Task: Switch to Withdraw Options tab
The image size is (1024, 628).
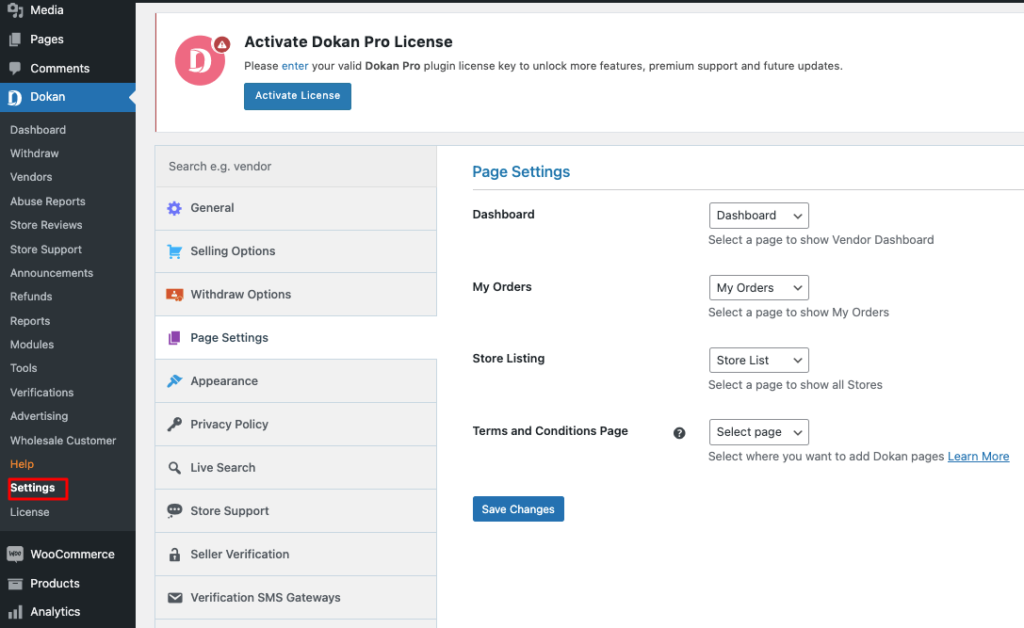Action: [x=296, y=294]
